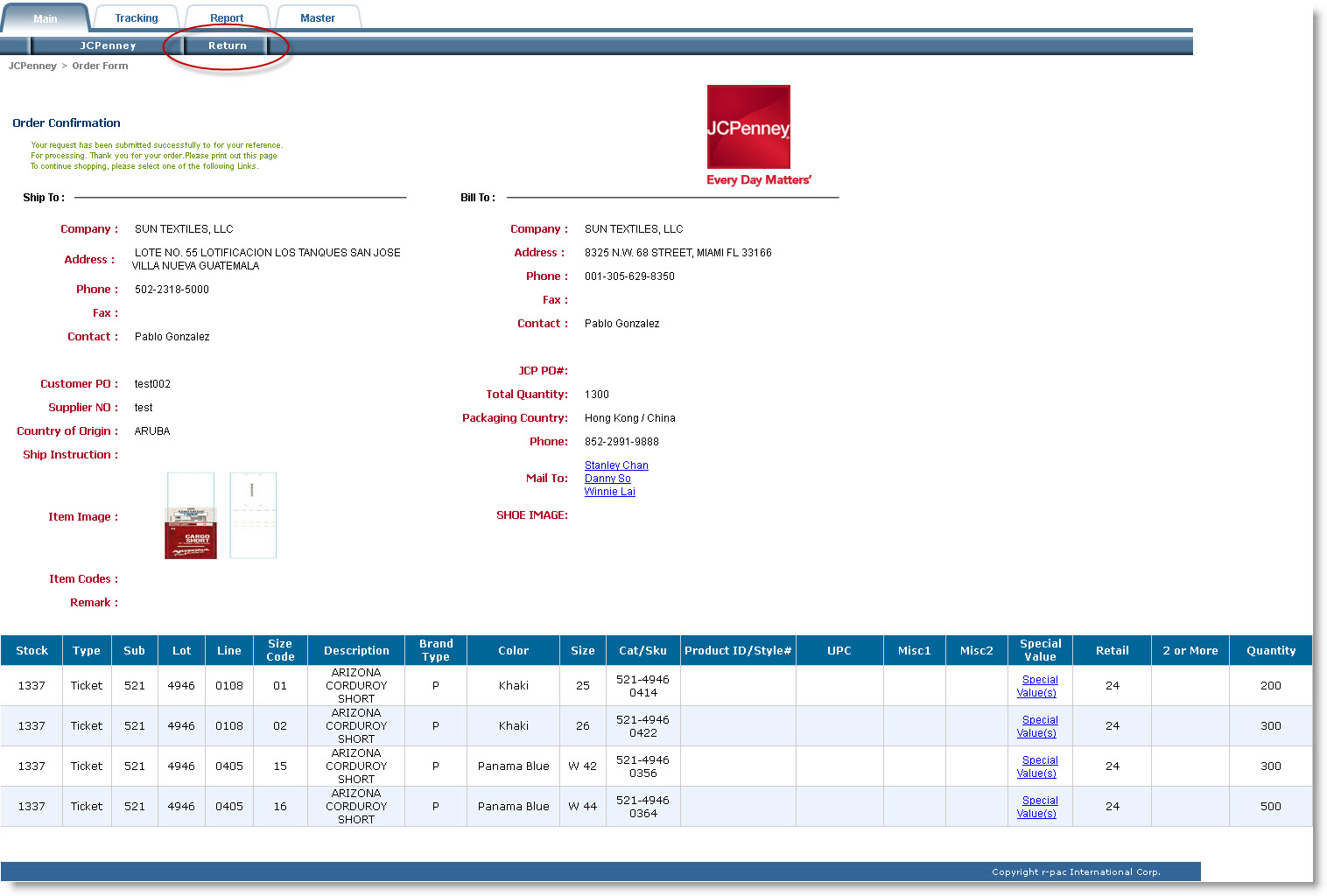Click the Product ID/Style# column header
Viewport: 1327px width, 896px height.
pos(738,650)
